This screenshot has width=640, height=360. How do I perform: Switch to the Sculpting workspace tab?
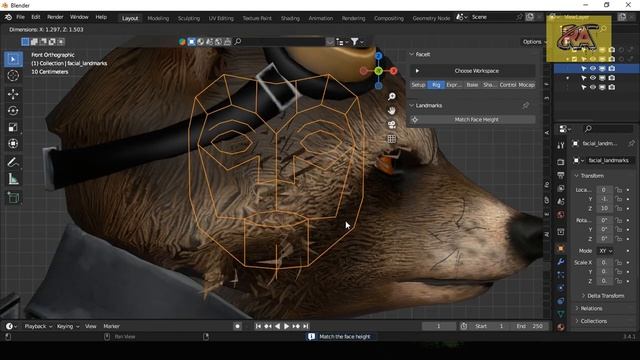click(189, 18)
